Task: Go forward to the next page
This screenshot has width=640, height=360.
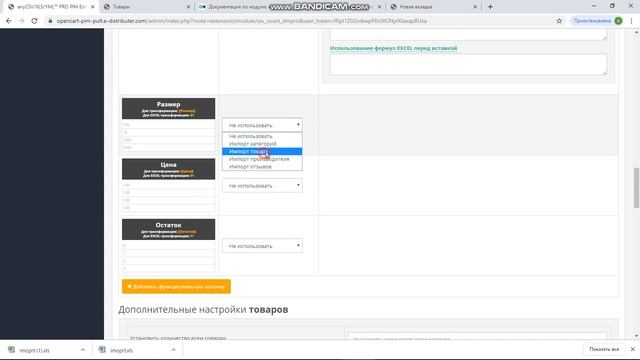Action: (x=21, y=21)
